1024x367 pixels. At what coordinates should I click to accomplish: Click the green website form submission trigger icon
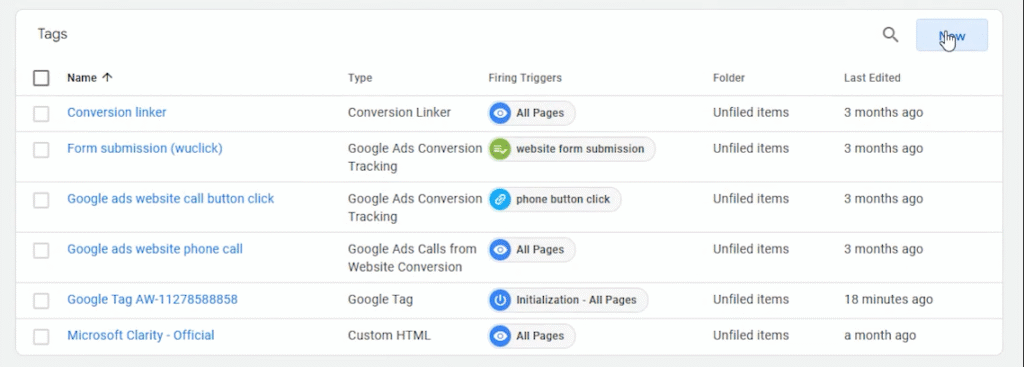point(500,149)
